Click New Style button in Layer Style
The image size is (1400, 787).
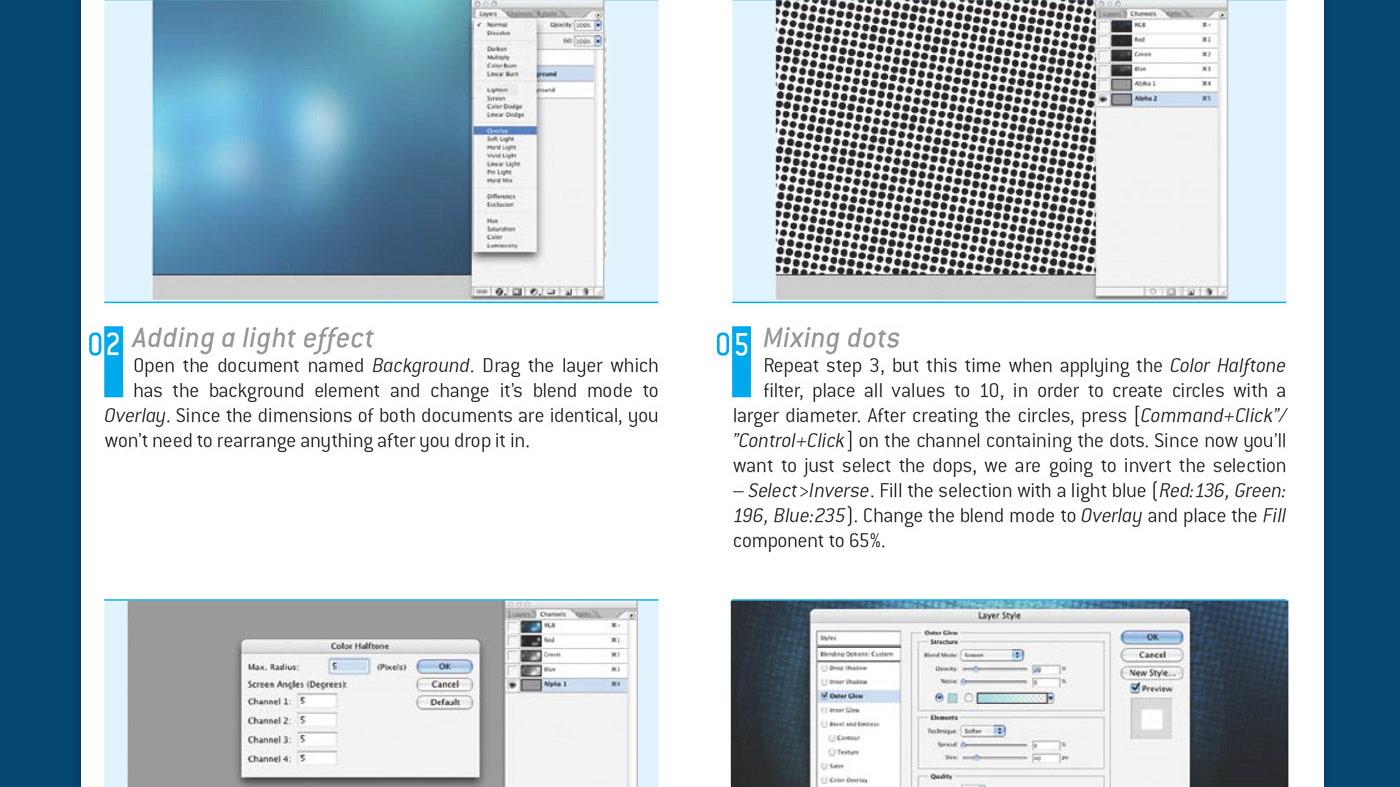click(1152, 672)
